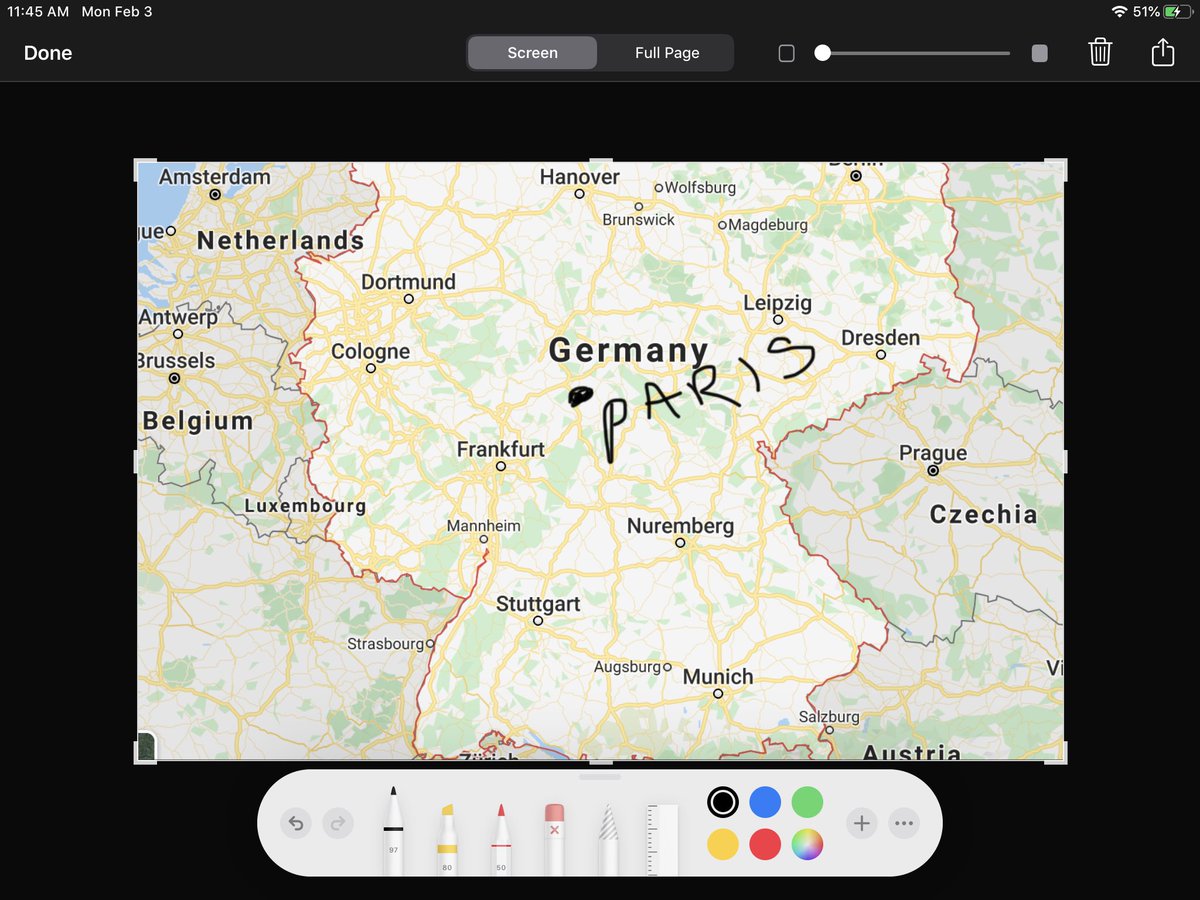Choose the yellow color swatch
The height and width of the screenshot is (900, 1200).
click(723, 845)
